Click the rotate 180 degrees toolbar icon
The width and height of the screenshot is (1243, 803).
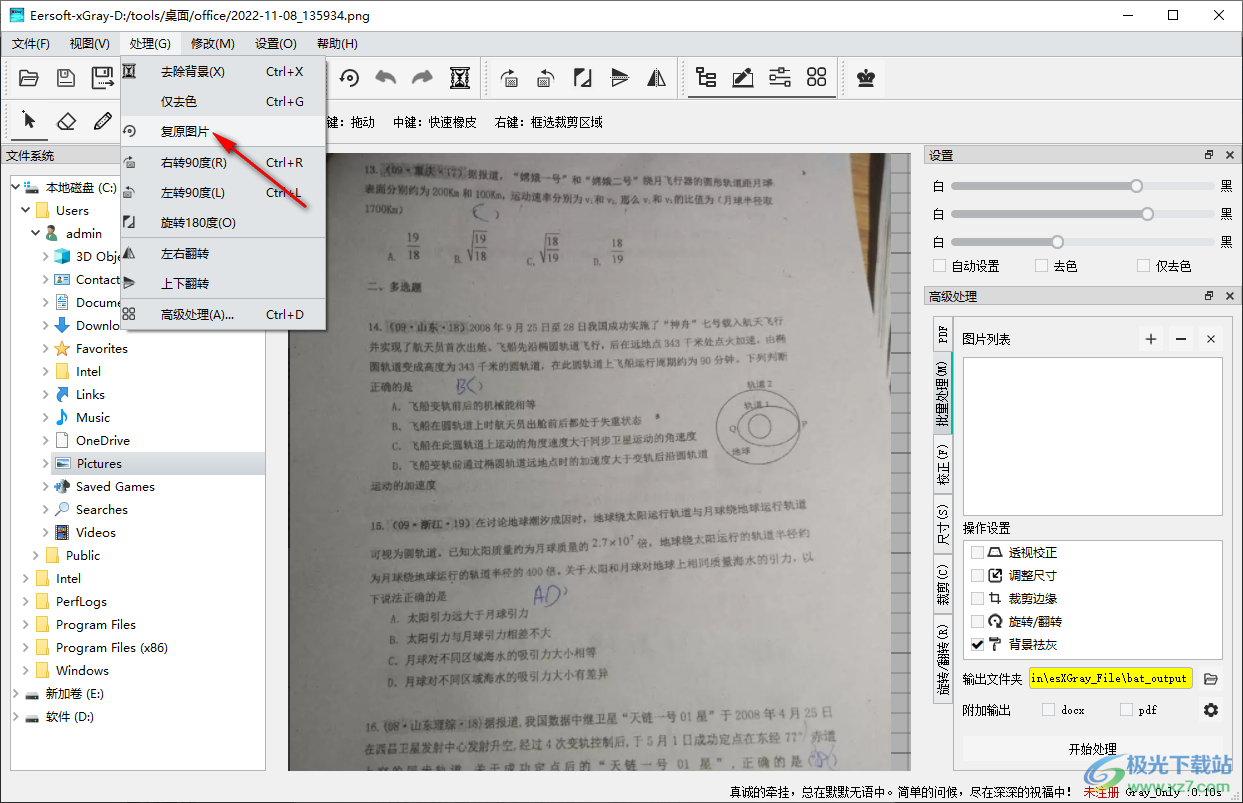pyautogui.click(x=582, y=77)
